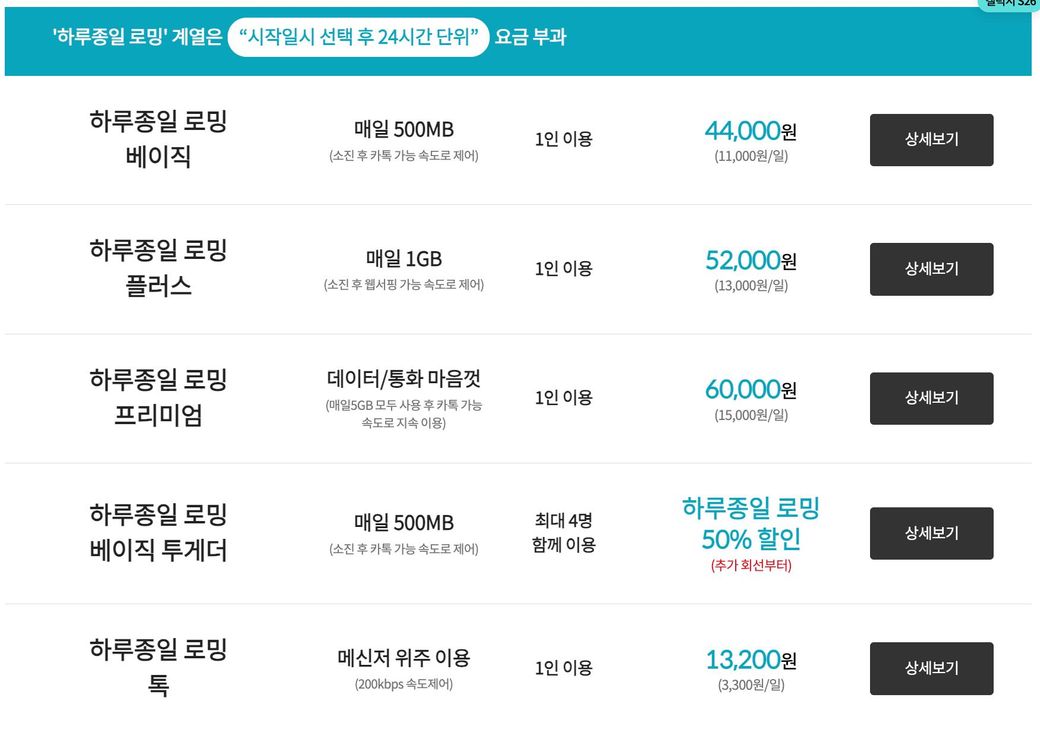The width and height of the screenshot is (1040, 733).
Task: View details of 하루종일 로밍 프리미엄 plan
Action: click(931, 398)
